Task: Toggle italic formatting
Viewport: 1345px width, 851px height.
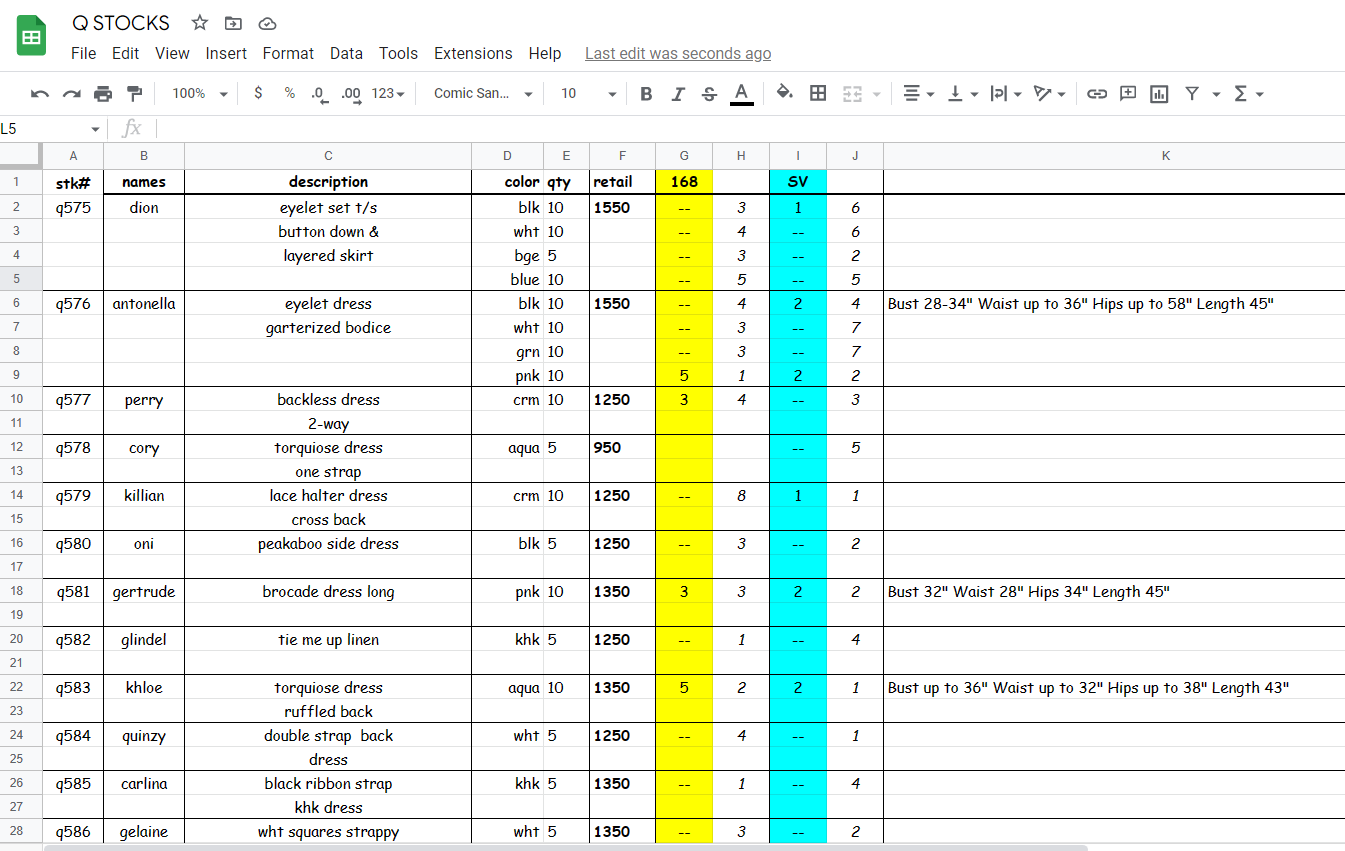Action: [678, 94]
